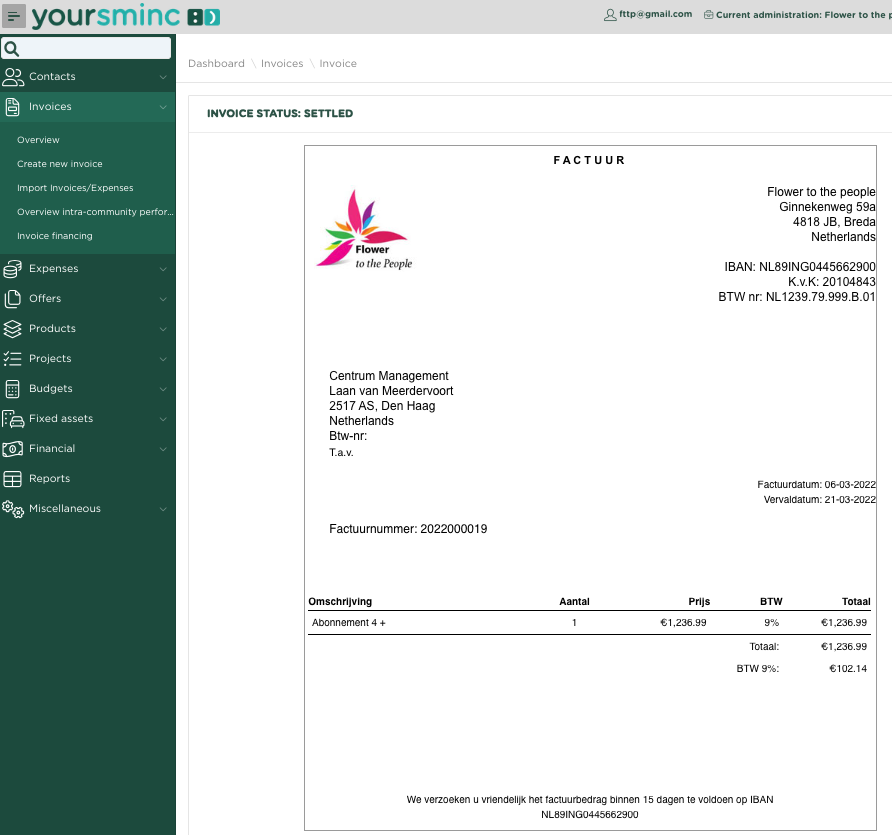Select Create new invoice
Viewport: 892px width, 835px height.
[x=60, y=164]
